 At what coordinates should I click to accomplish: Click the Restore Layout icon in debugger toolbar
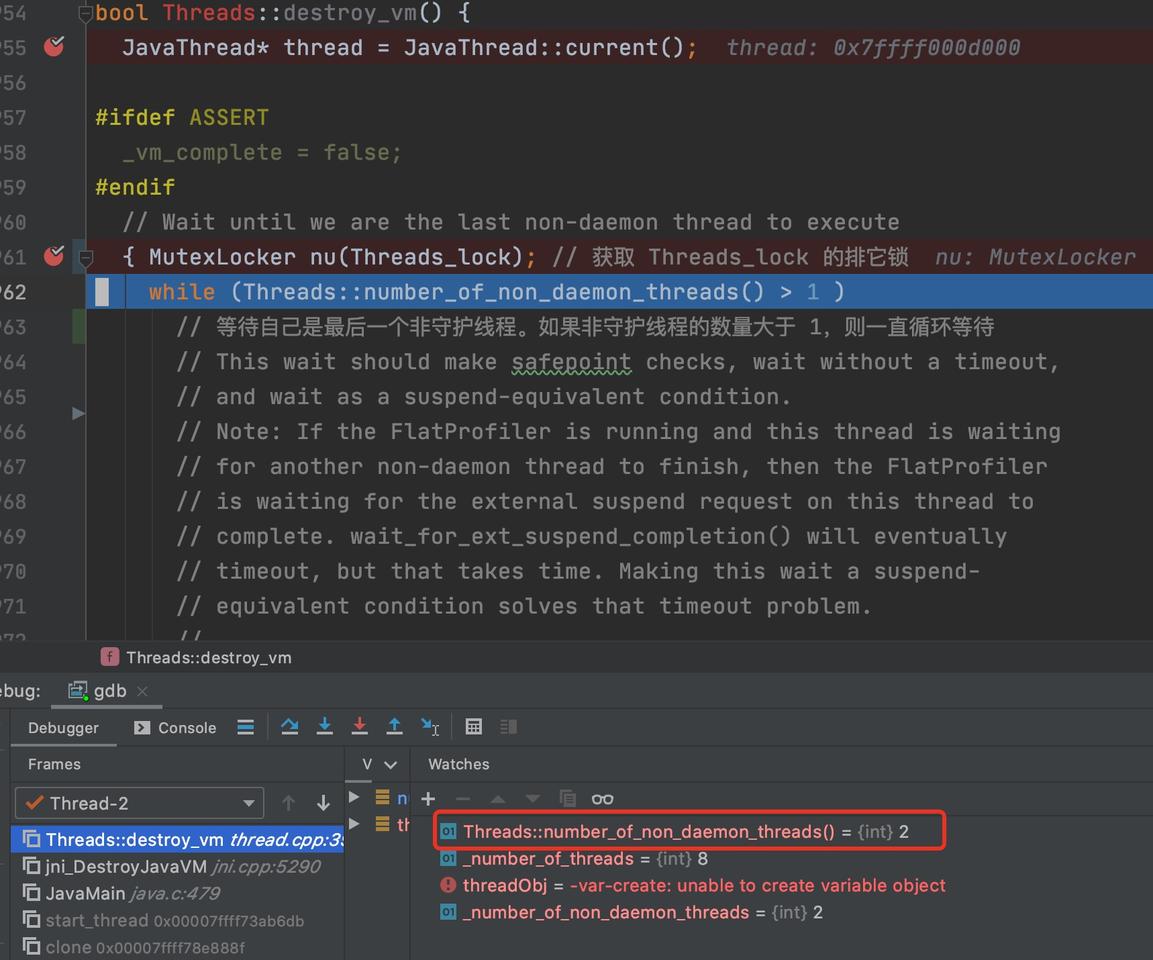point(508,727)
